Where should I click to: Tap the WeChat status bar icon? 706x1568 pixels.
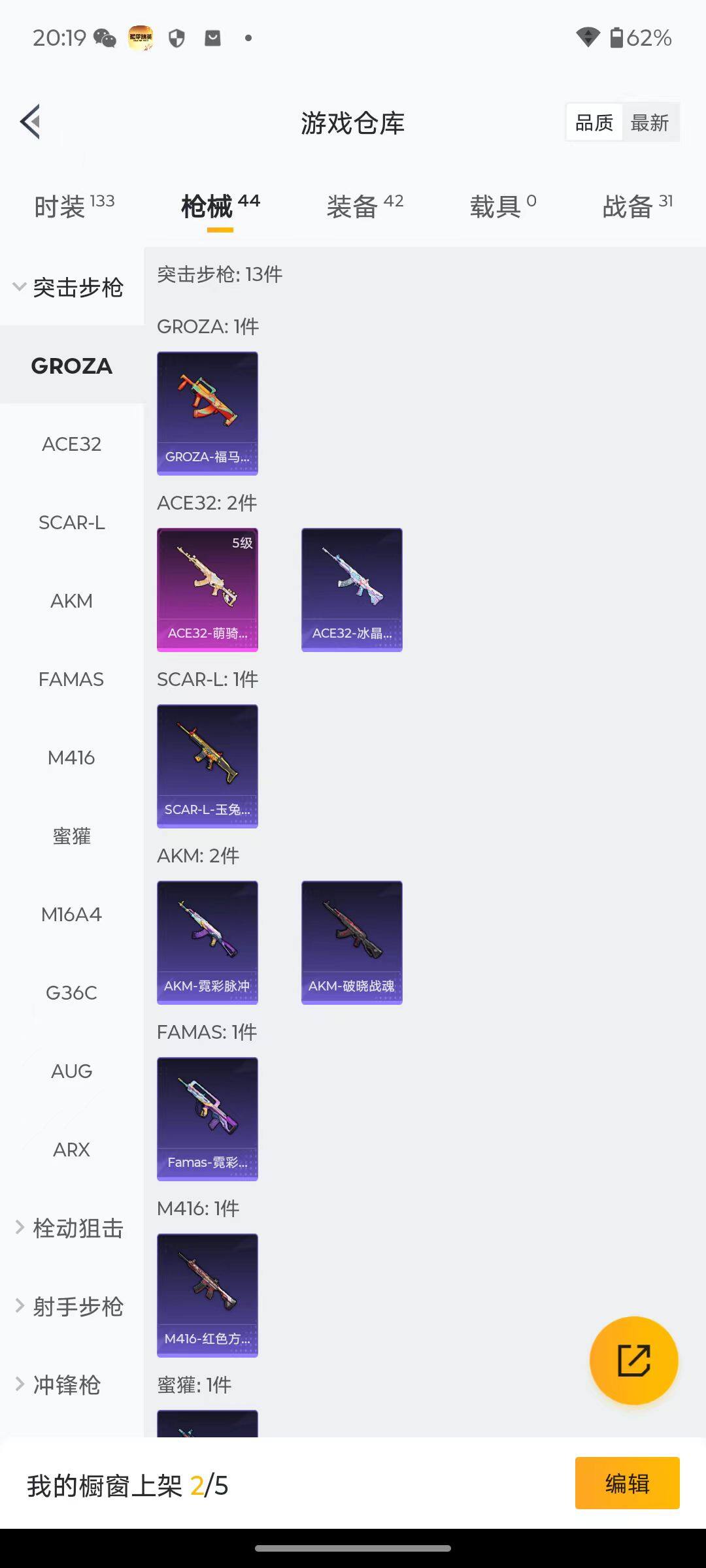click(105, 38)
